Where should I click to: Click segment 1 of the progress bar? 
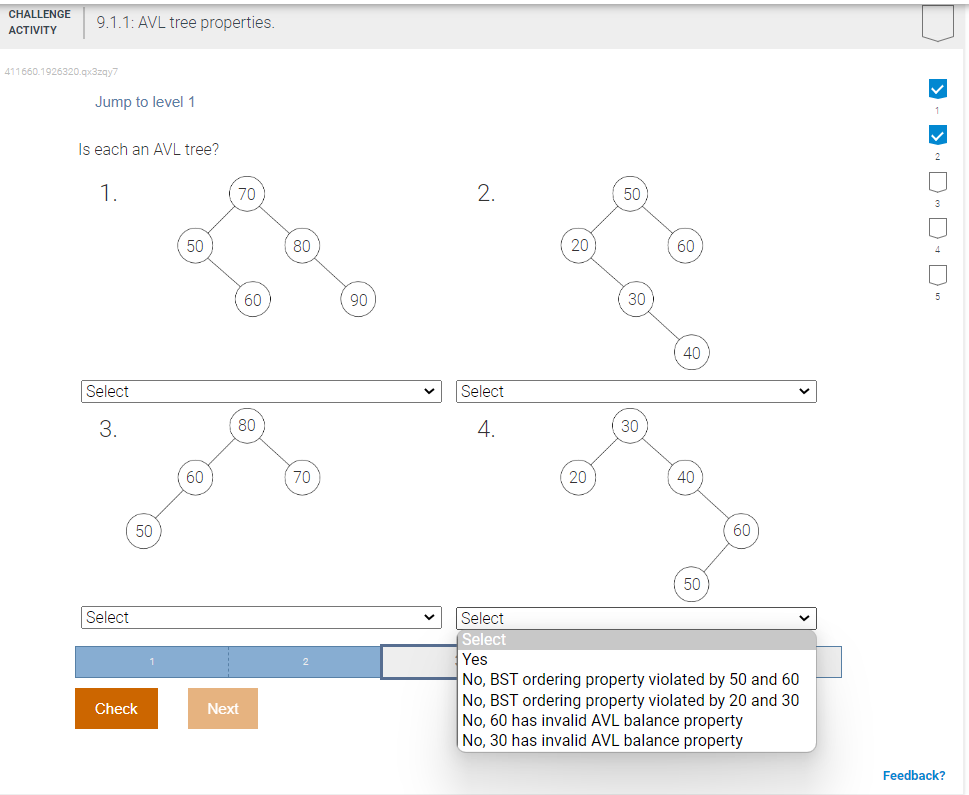[x=151, y=661]
